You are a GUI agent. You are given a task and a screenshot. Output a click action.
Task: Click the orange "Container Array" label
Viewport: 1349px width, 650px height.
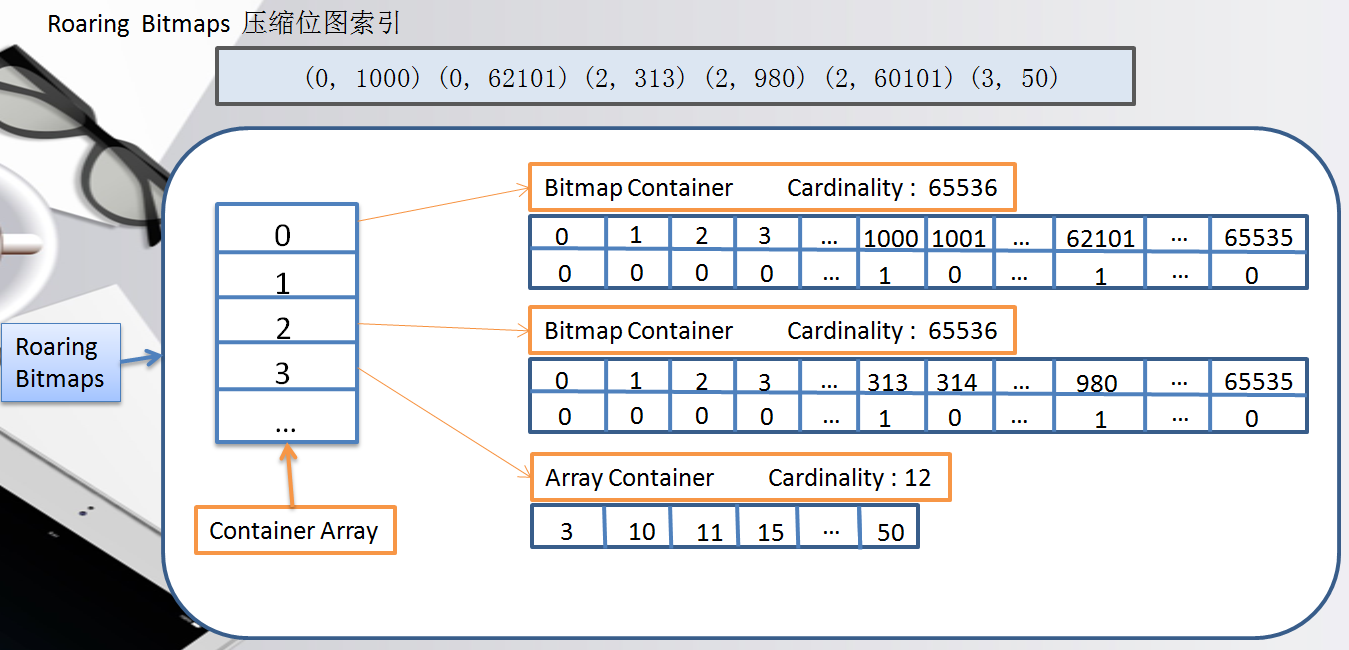294,531
